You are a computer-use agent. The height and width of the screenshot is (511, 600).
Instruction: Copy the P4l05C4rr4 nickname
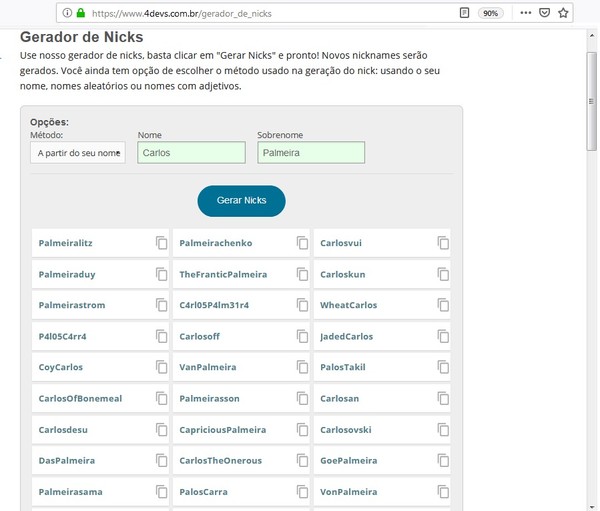coord(161,336)
